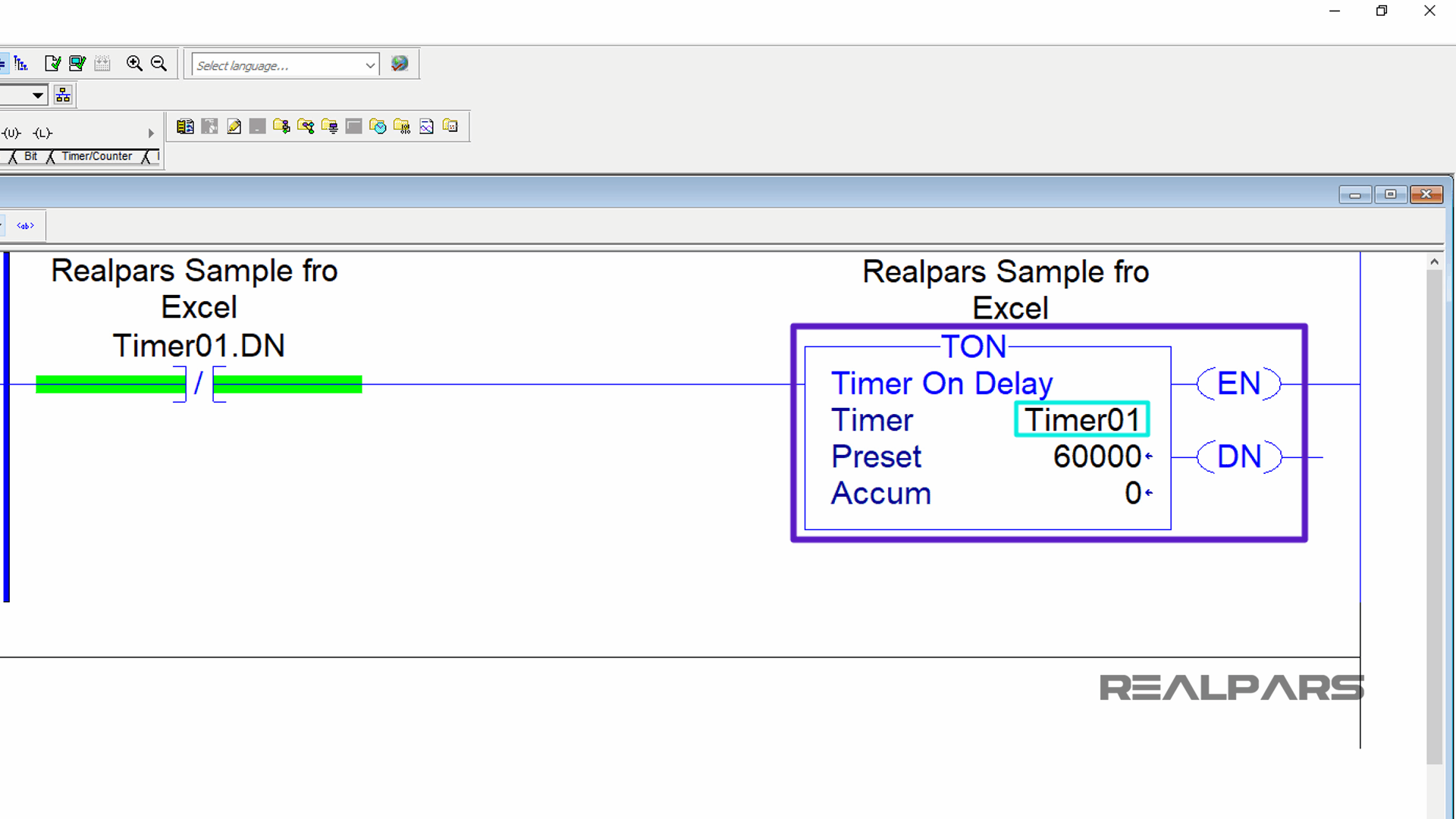Click the pencil edit toolbar icon
The image size is (1456, 819).
pos(234,126)
